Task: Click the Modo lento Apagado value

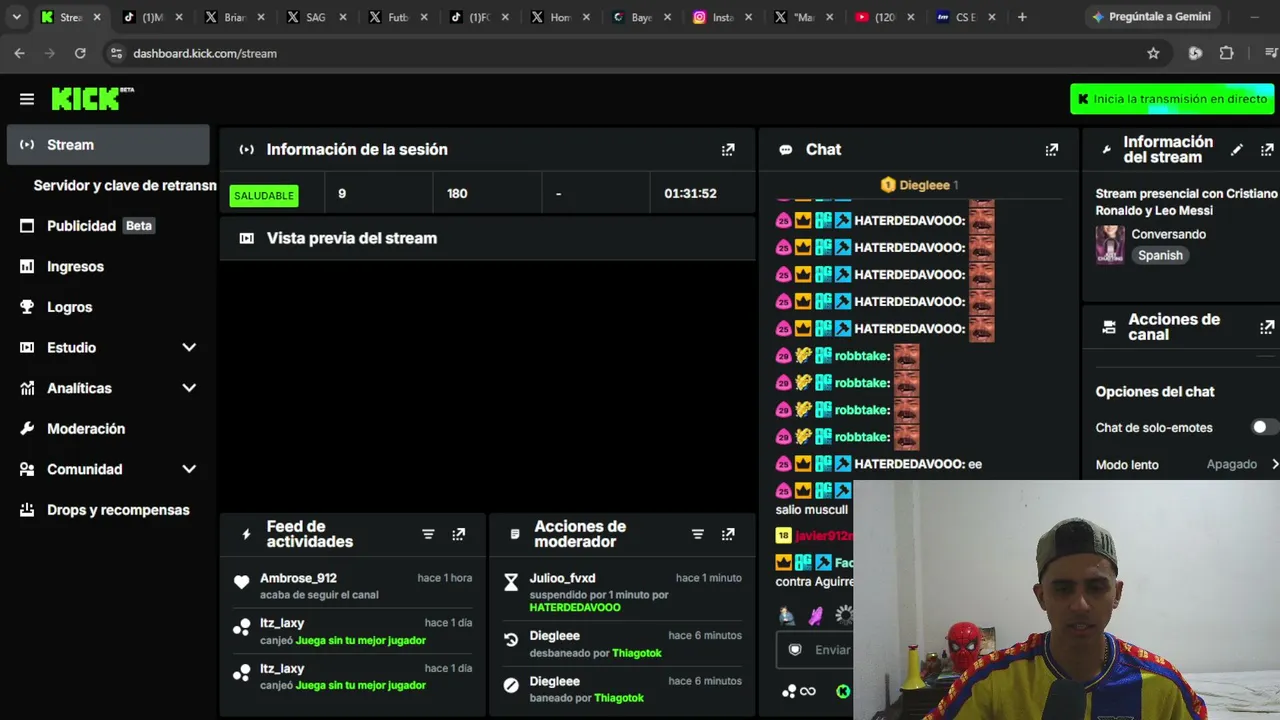Action: [x=1232, y=464]
